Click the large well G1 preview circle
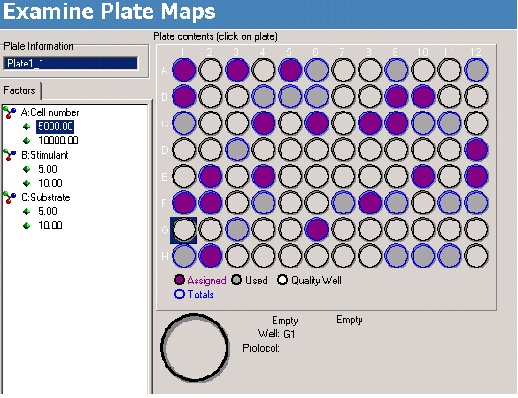 tap(195, 347)
